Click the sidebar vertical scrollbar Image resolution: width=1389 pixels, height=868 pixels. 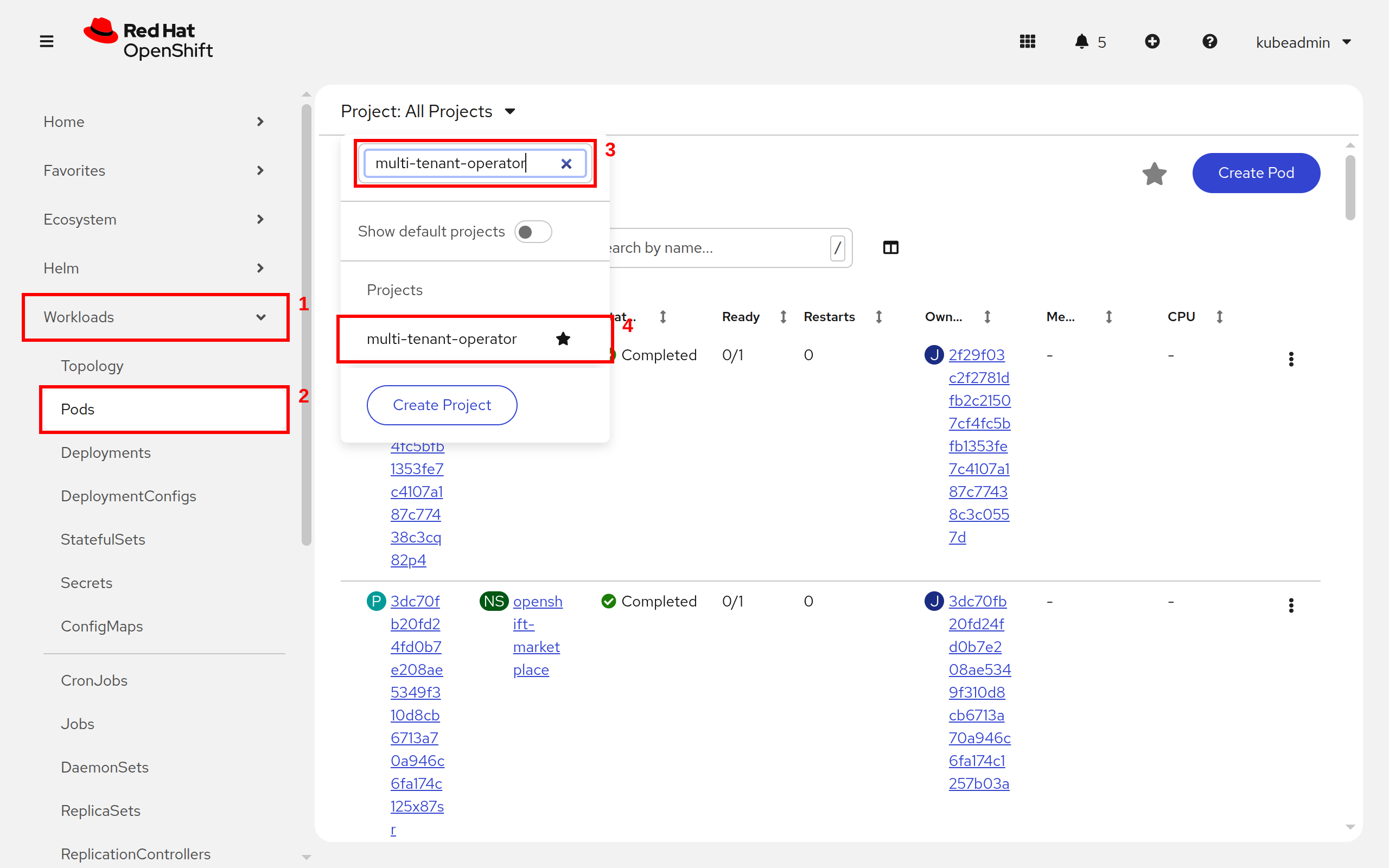[x=307, y=324]
